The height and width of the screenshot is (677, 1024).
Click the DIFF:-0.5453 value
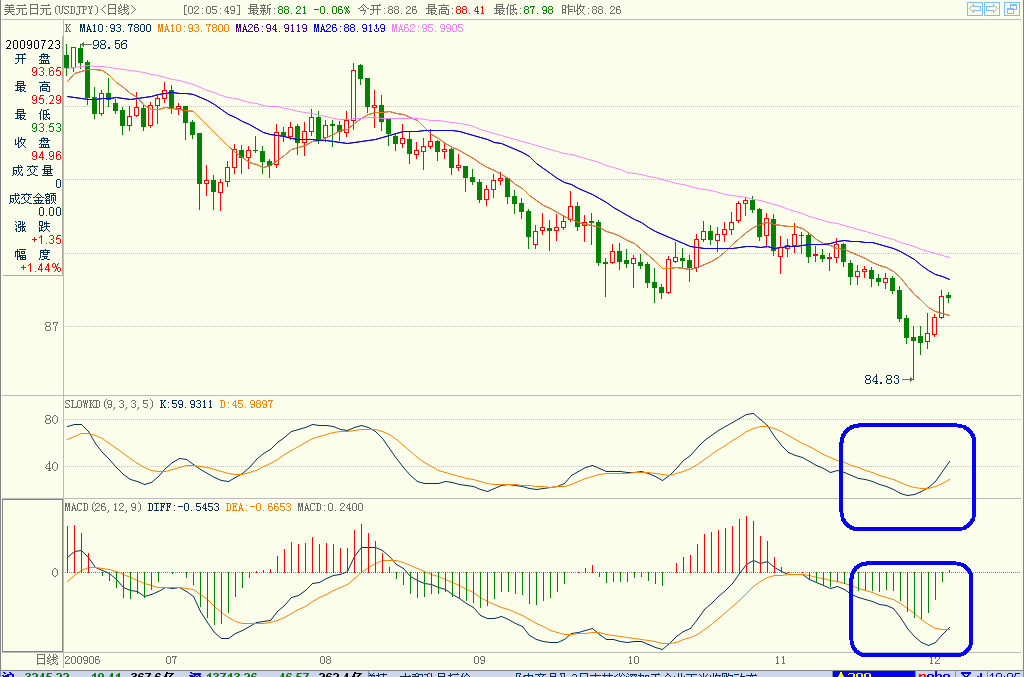(184, 507)
